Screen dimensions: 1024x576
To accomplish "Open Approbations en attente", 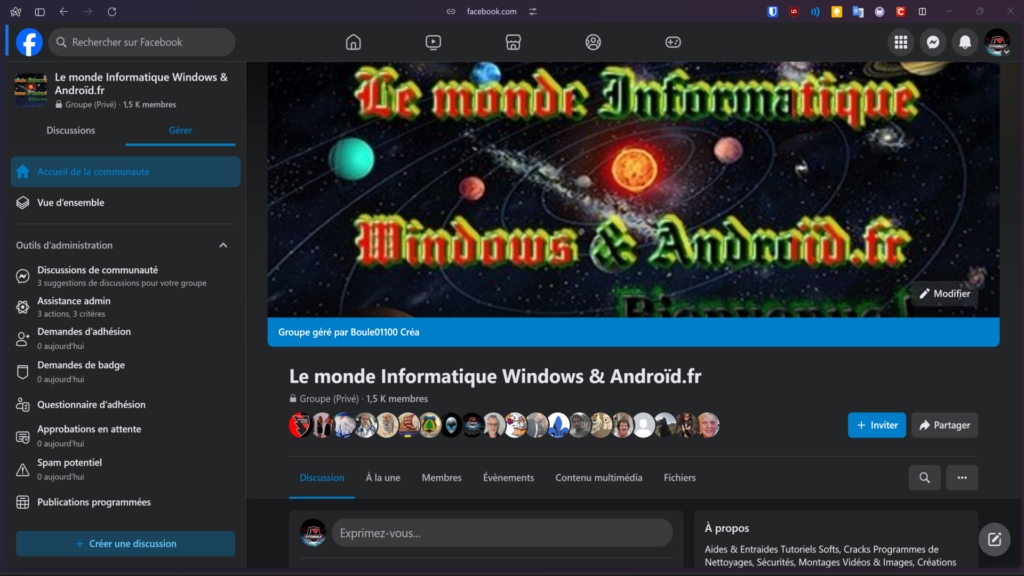I will (125, 436).
